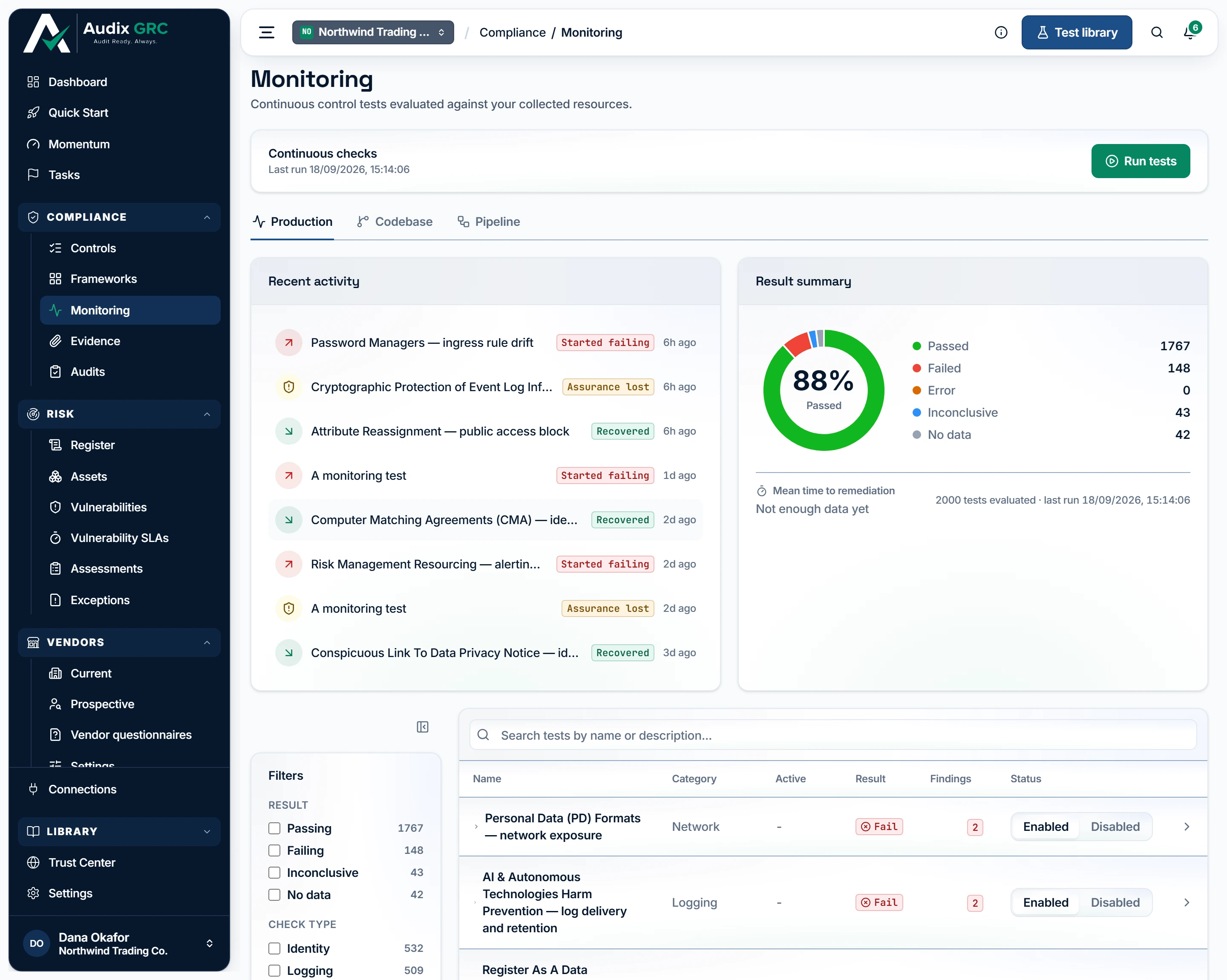This screenshot has width=1227, height=980.
Task: Check the Logging check type filter
Action: coord(274,970)
